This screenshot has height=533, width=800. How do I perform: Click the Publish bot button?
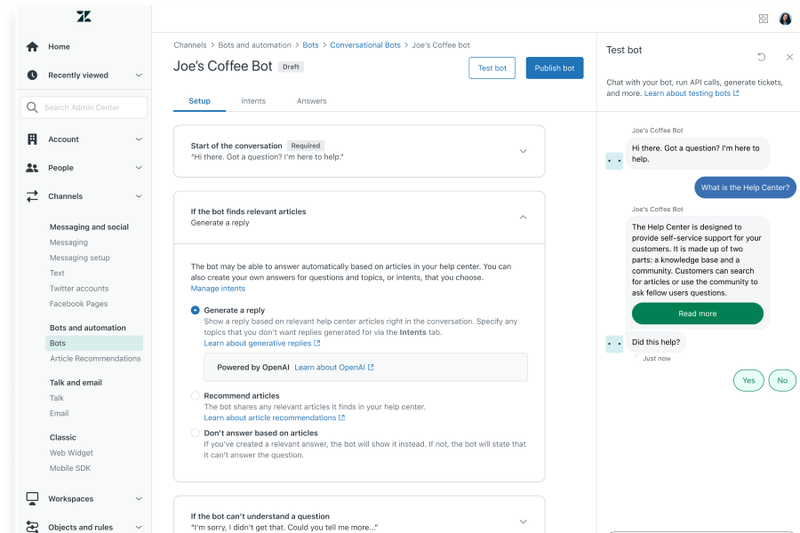[554, 68]
